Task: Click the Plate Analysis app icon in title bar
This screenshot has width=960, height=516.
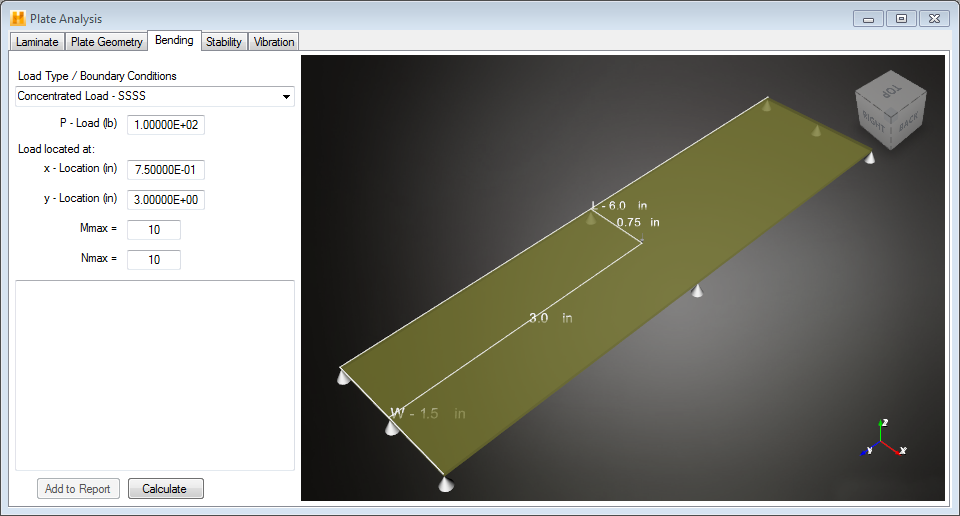Action: point(18,18)
